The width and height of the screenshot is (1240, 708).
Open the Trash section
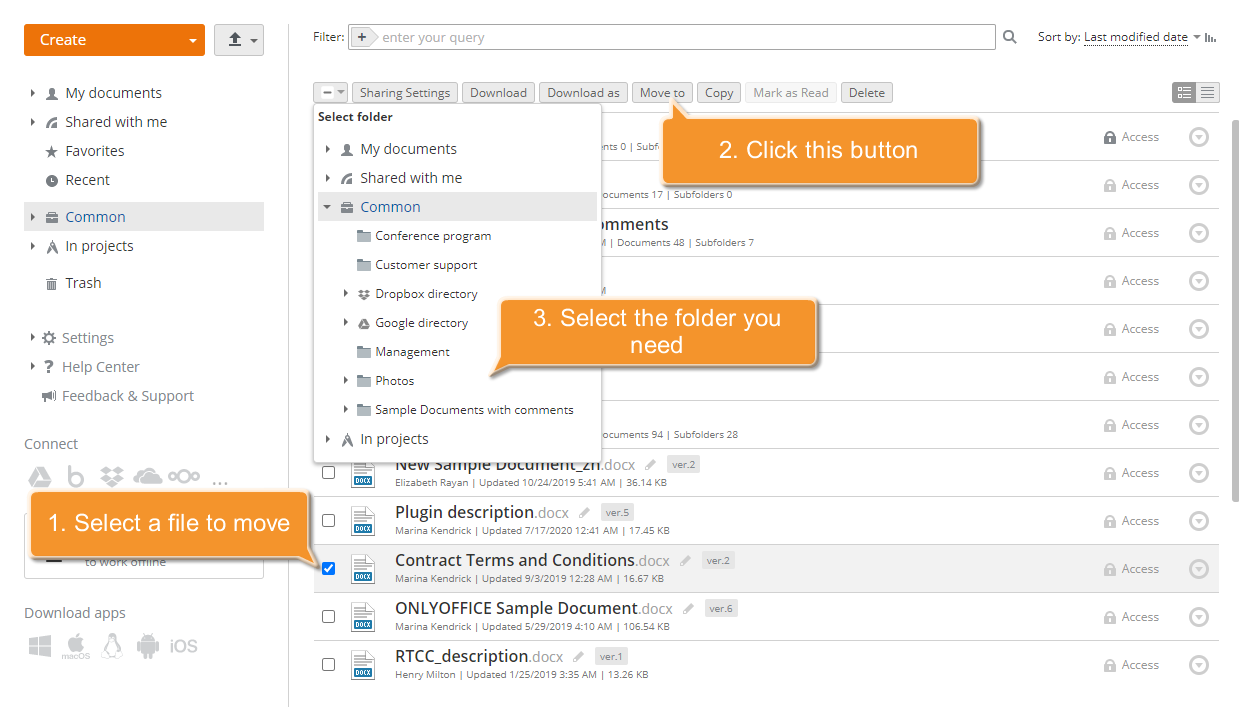83,282
